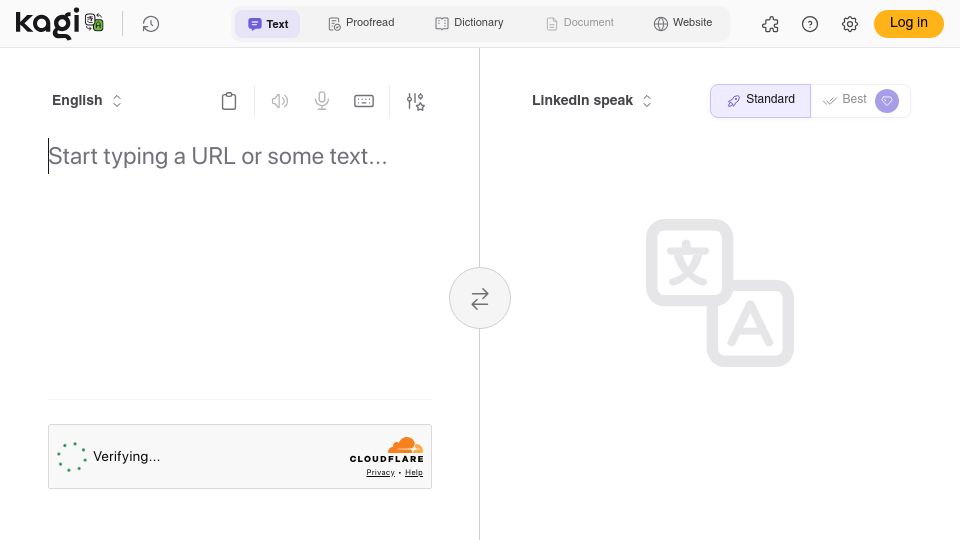Start voice input microphone icon
The width and height of the screenshot is (960, 540).
[322, 101]
